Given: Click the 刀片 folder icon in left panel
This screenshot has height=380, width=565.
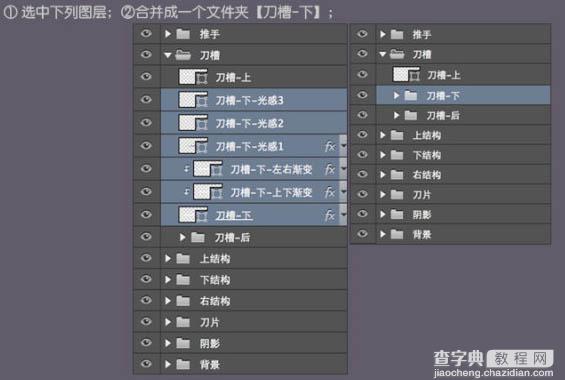Looking at the screenshot, I should point(183,322).
